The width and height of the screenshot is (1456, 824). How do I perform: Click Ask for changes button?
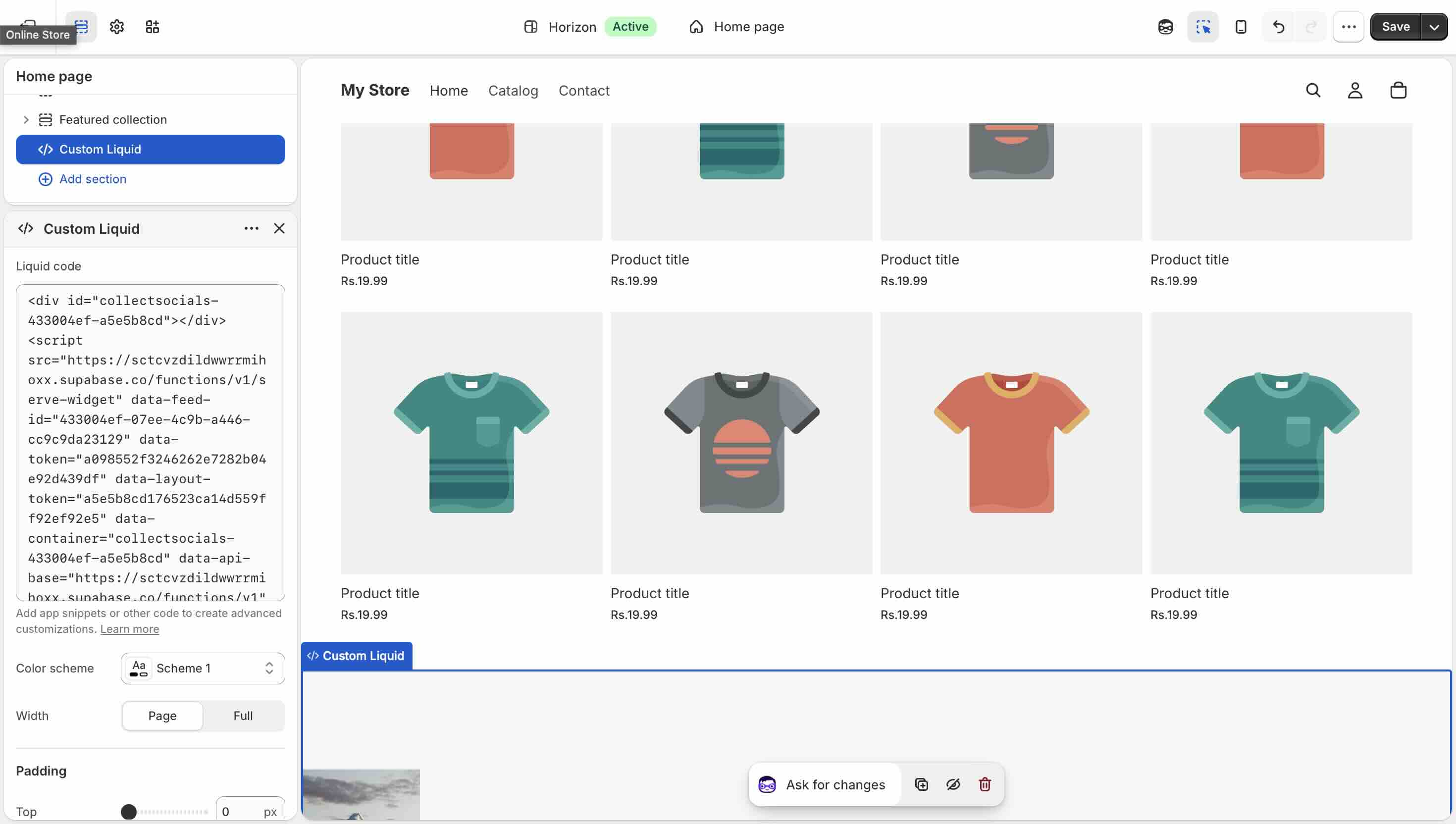(824, 784)
